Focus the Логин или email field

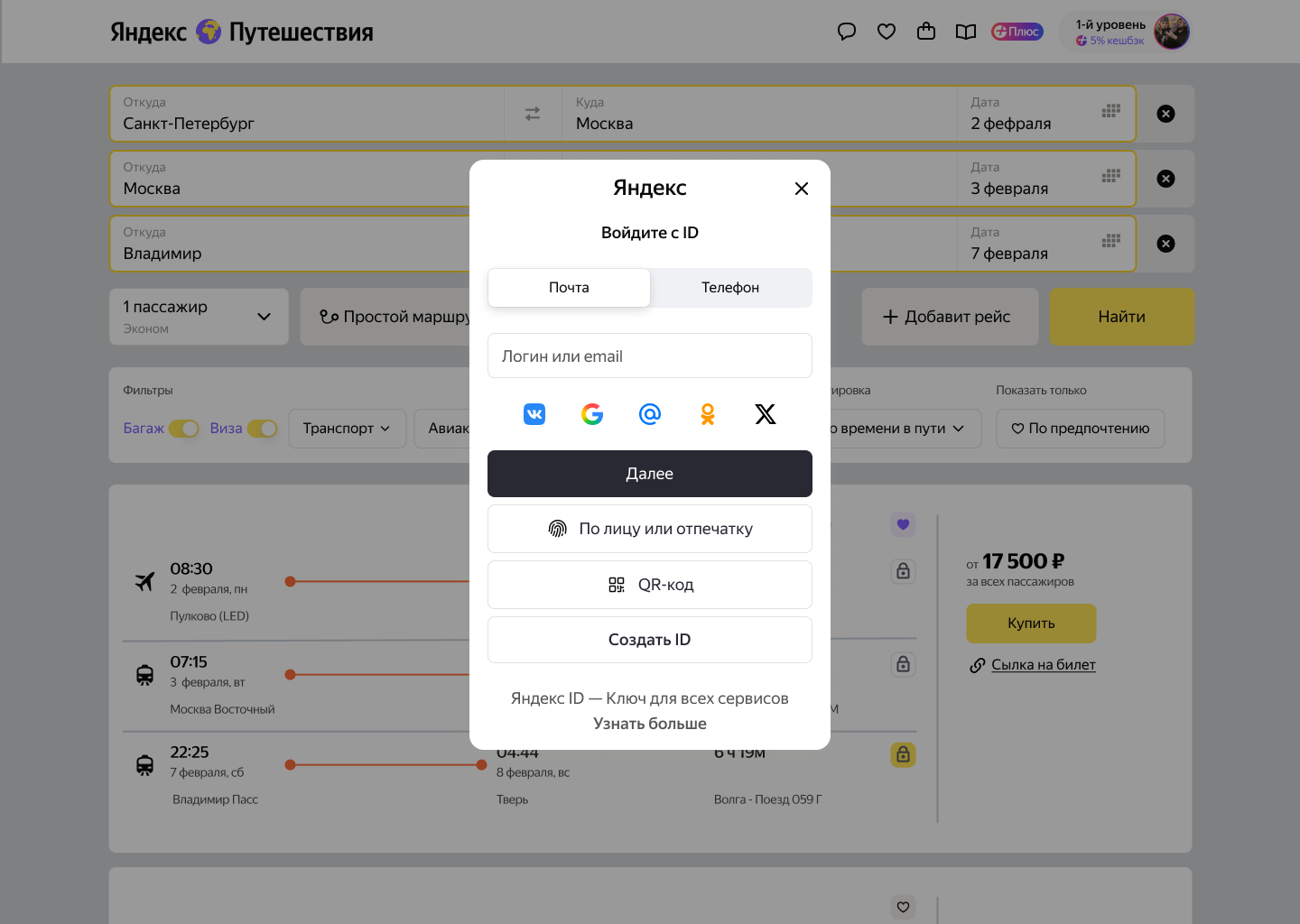[x=650, y=356]
